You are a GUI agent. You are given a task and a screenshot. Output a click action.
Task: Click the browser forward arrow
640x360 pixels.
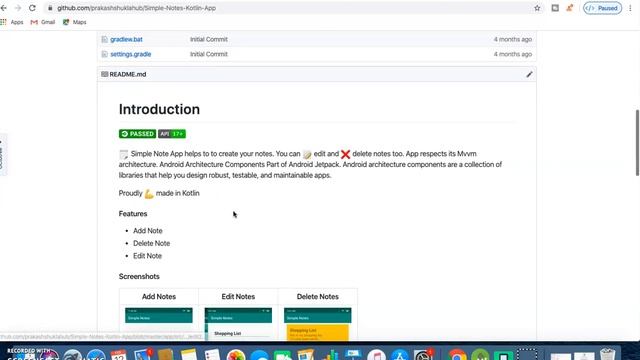click(18, 8)
